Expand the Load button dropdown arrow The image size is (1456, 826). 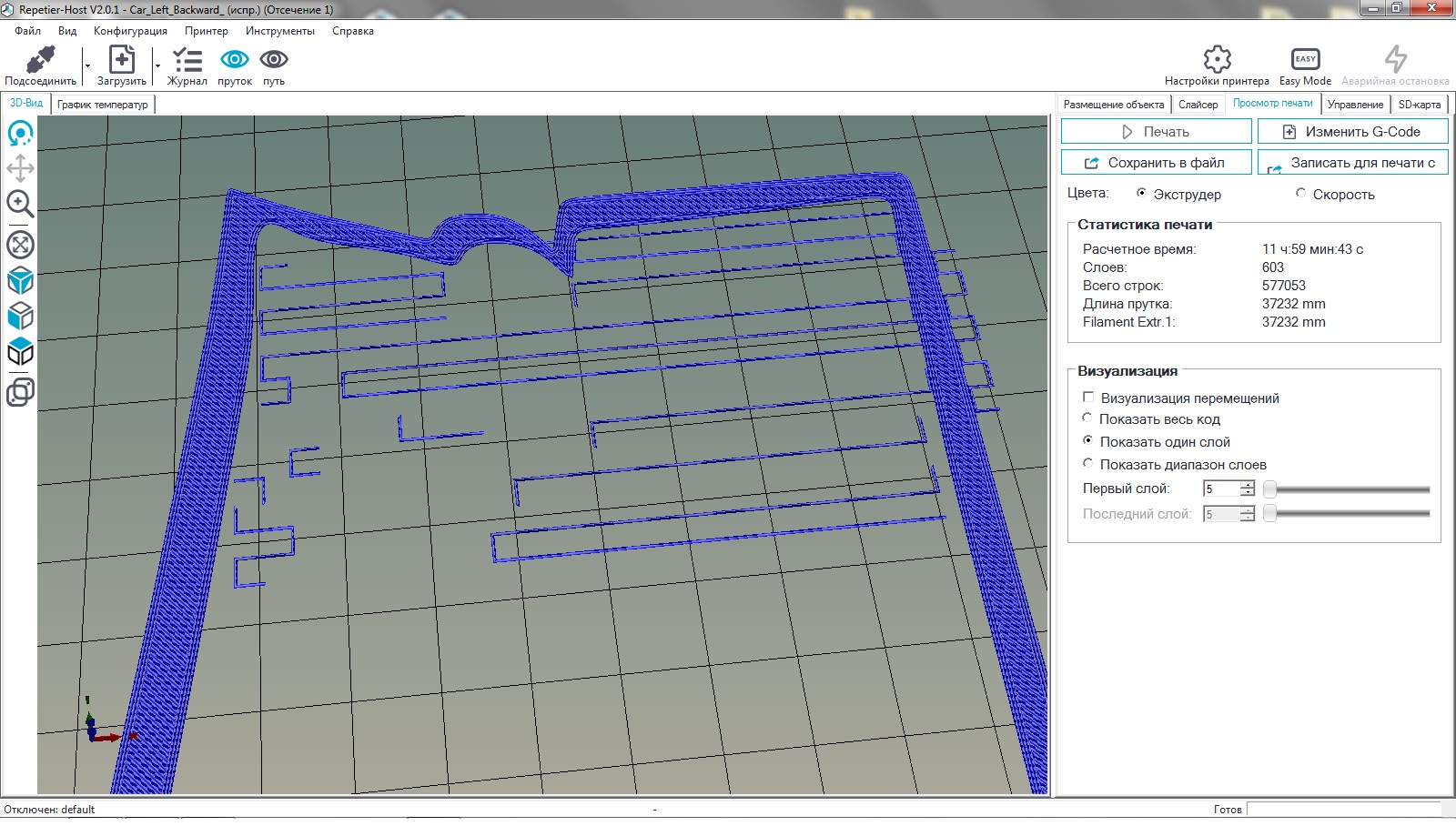pos(157,65)
